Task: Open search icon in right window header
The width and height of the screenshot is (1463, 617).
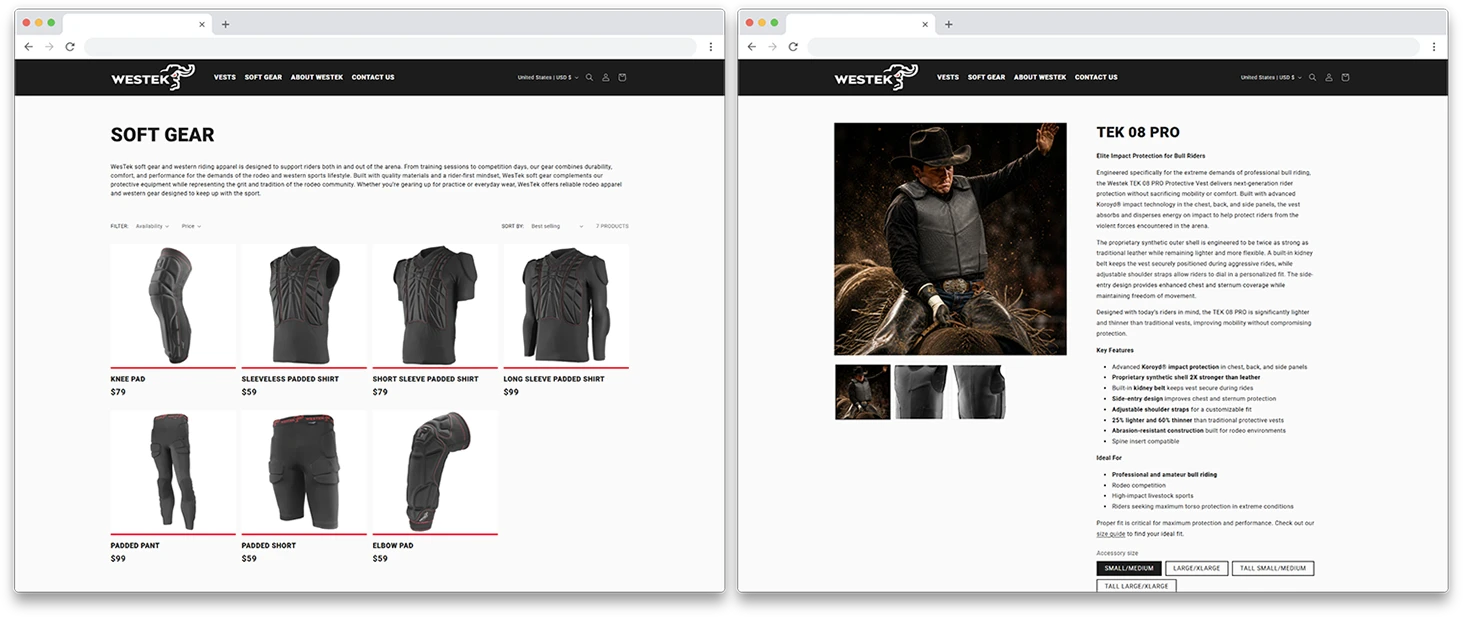Action: (x=1312, y=77)
